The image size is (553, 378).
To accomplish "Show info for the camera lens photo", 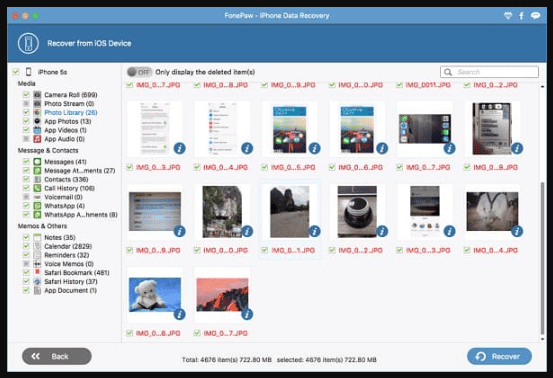I will [x=382, y=231].
